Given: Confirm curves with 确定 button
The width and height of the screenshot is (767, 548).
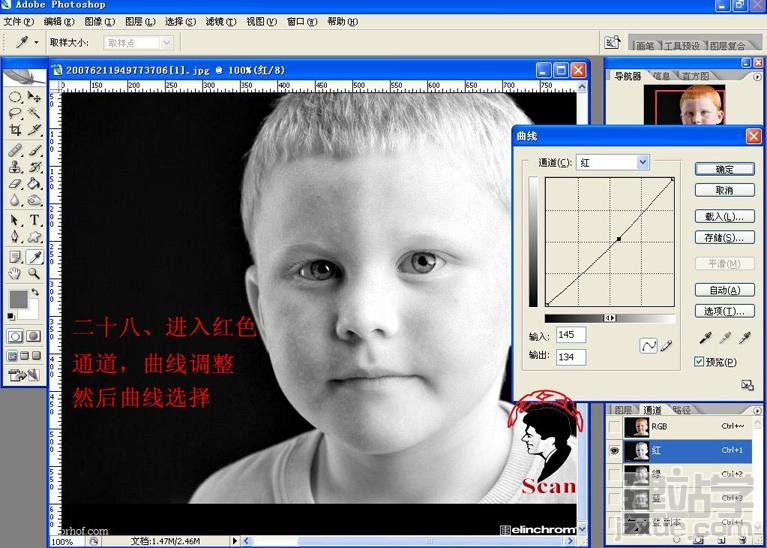Looking at the screenshot, I should (x=724, y=169).
